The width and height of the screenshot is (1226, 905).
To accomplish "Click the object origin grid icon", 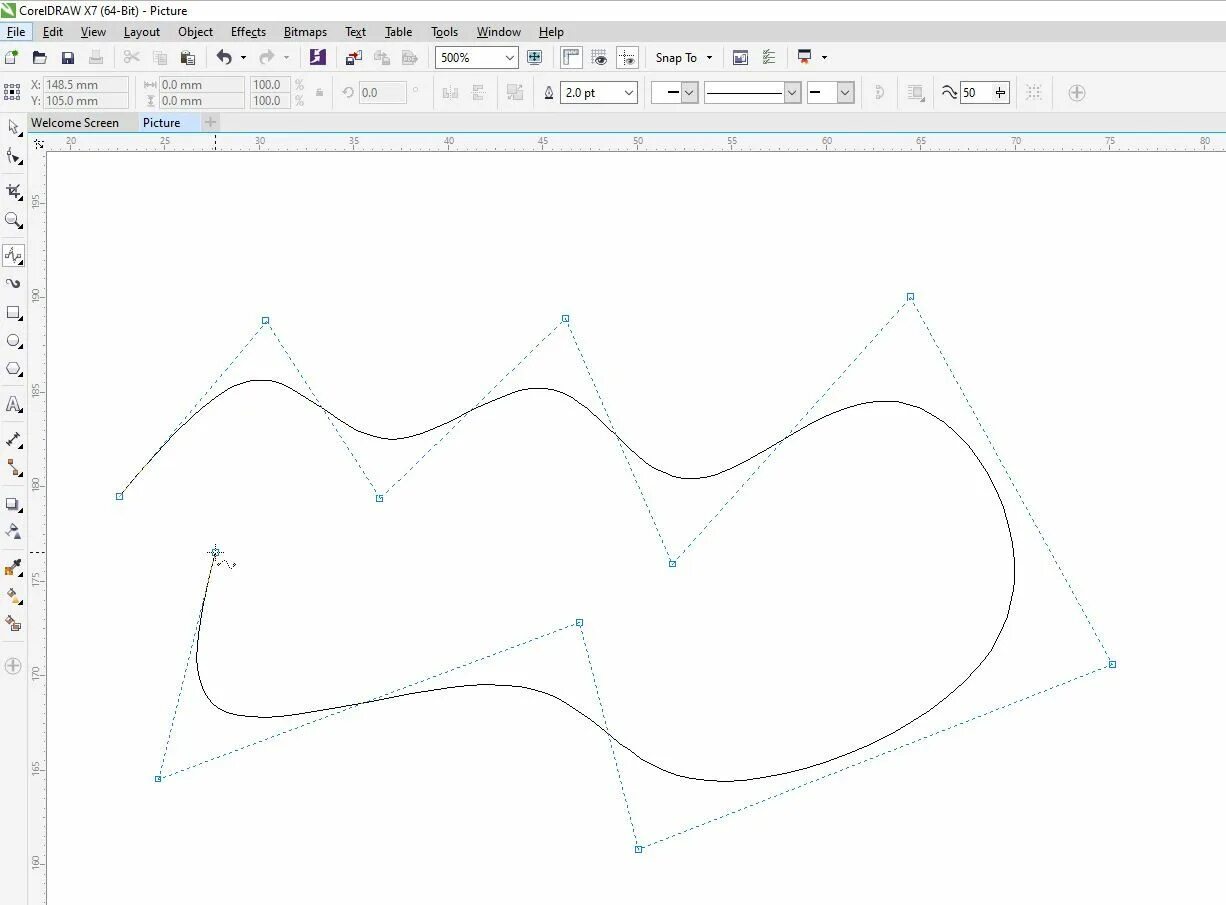I will point(12,92).
